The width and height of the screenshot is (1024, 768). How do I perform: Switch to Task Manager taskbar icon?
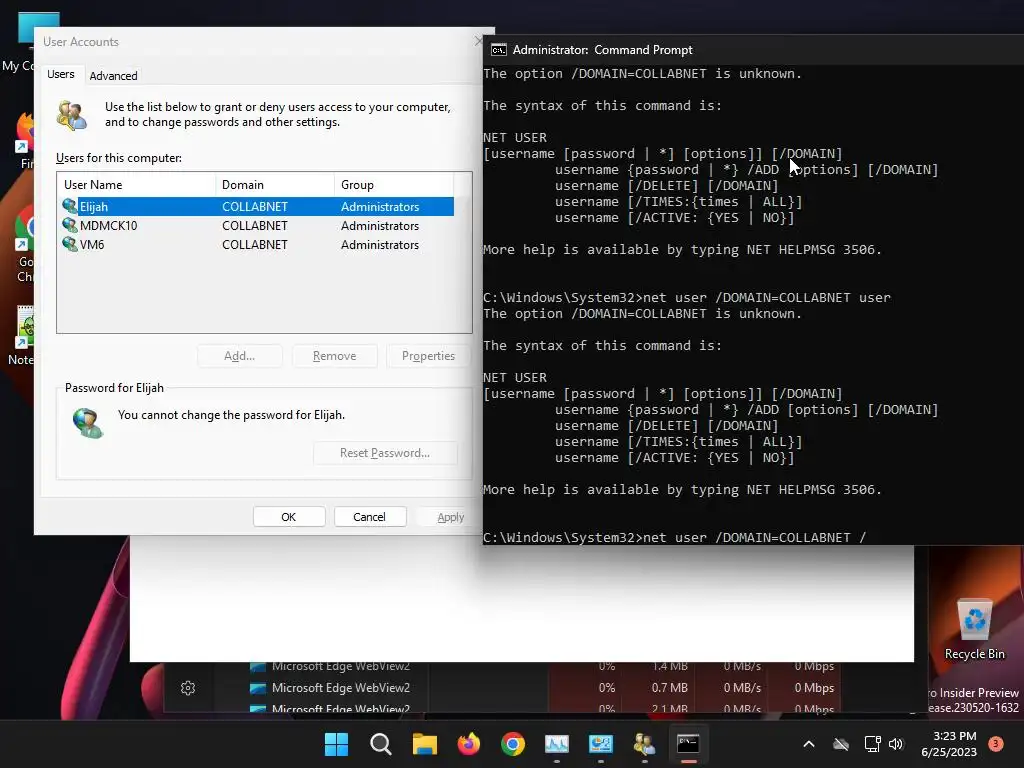click(556, 744)
